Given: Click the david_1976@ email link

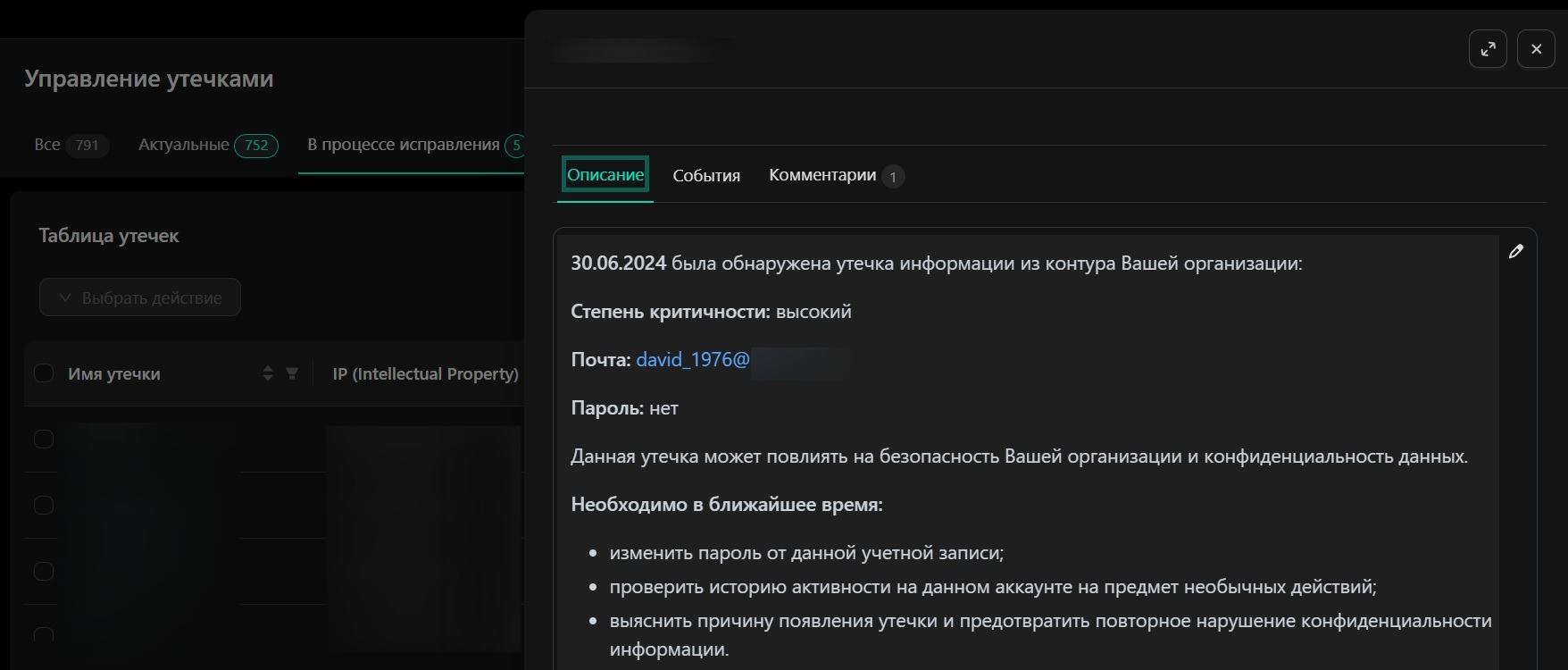Looking at the screenshot, I should 692,360.
